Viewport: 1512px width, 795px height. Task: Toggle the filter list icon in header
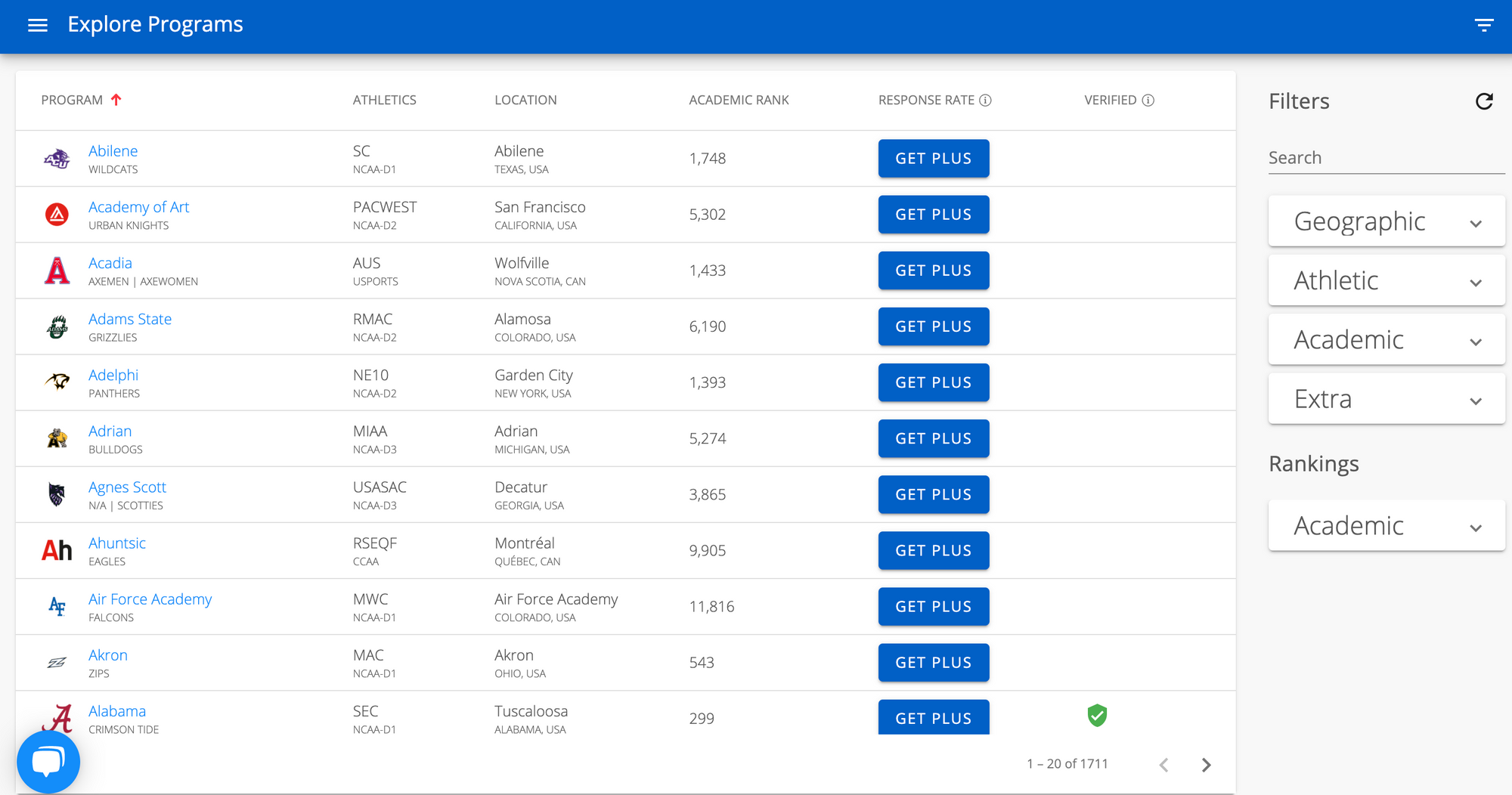tap(1484, 25)
